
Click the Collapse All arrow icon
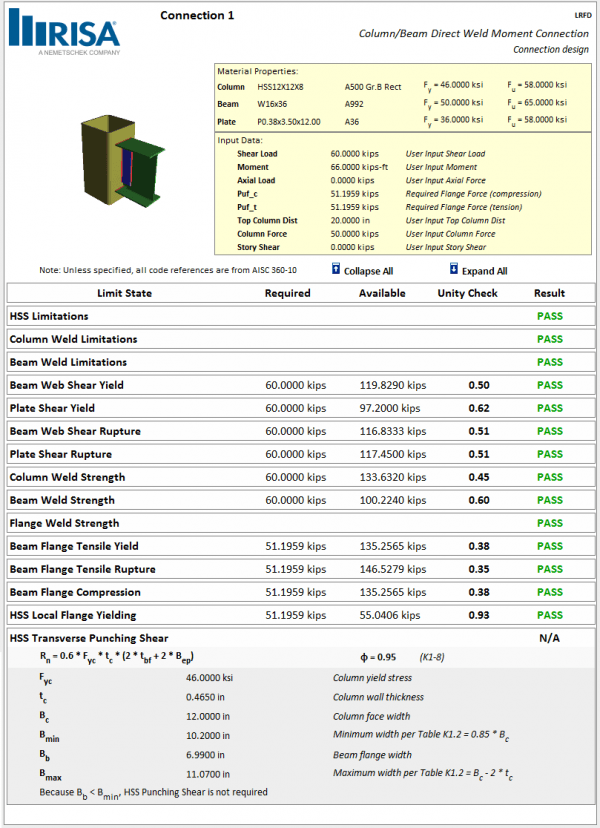[335, 270]
